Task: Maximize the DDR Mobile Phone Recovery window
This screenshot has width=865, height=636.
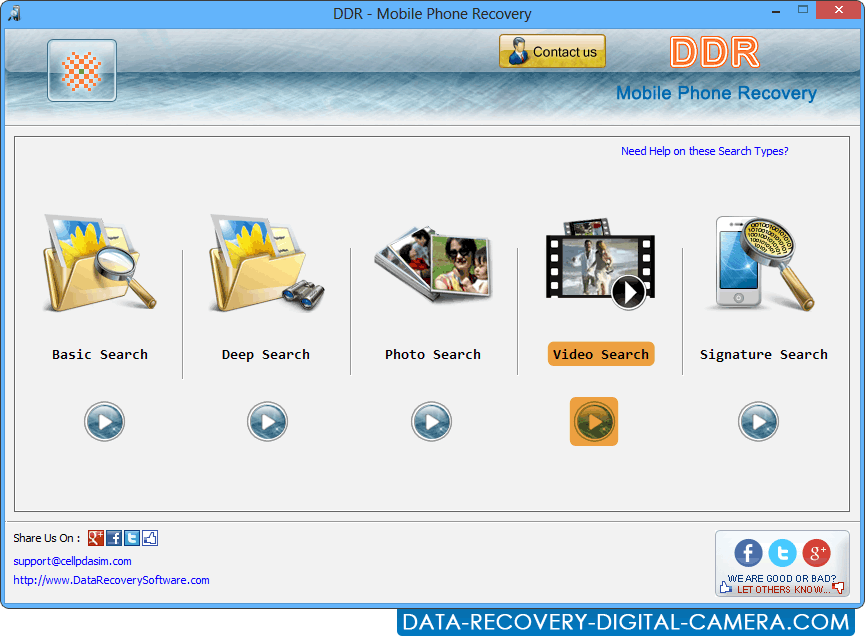Action: pos(803,10)
